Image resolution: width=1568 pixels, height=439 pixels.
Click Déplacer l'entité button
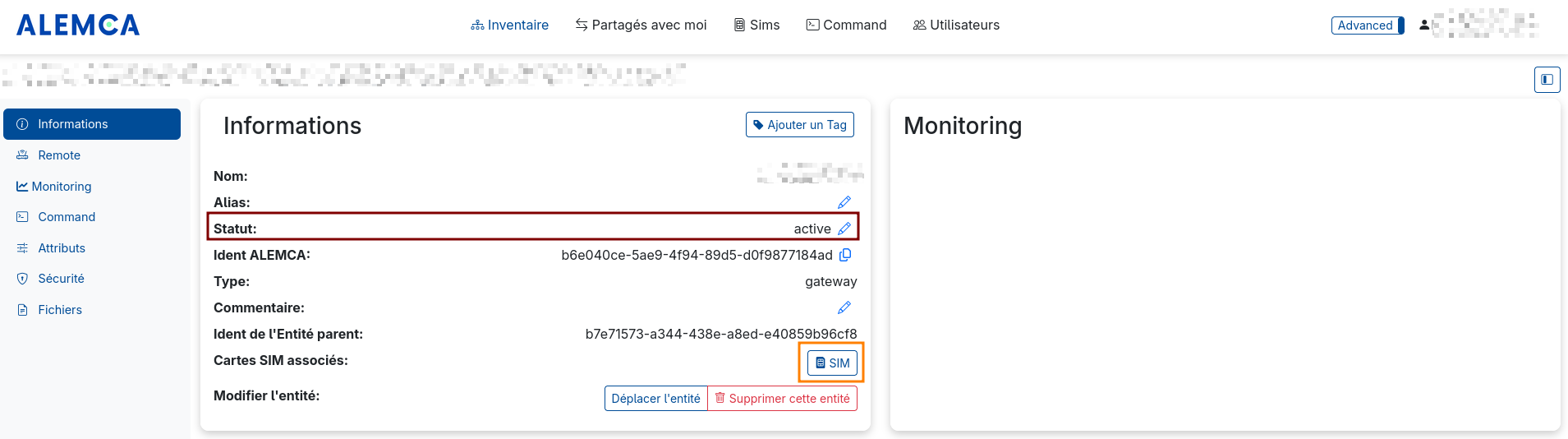tap(655, 399)
